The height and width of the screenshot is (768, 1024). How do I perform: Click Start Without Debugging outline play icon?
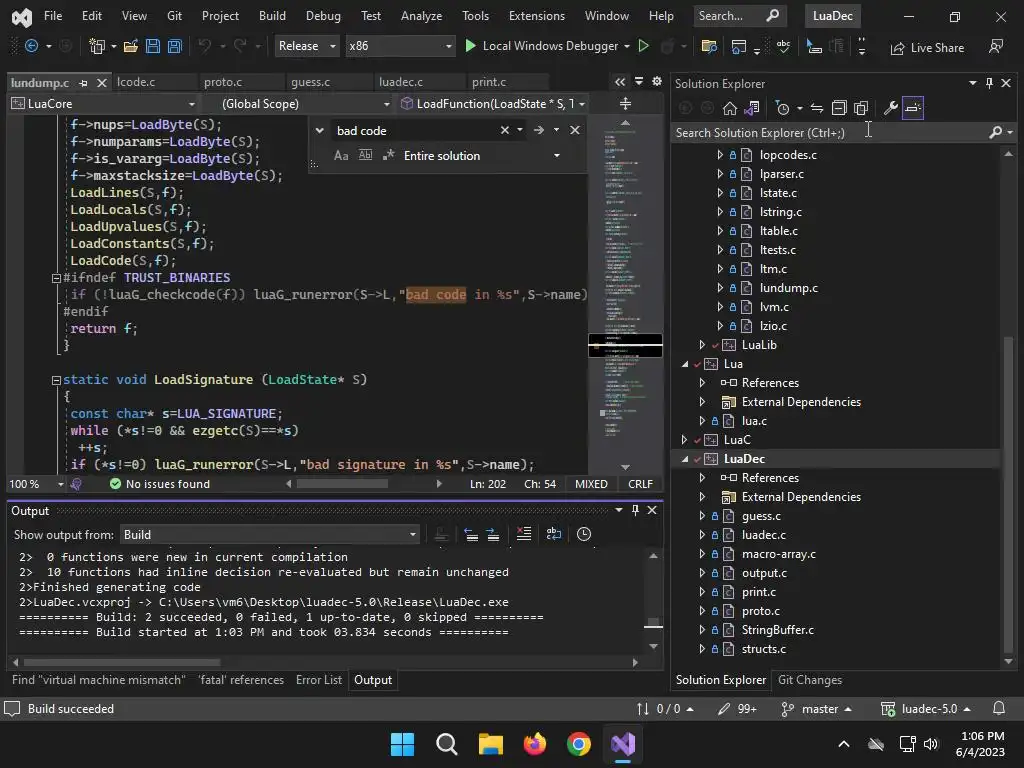click(643, 46)
